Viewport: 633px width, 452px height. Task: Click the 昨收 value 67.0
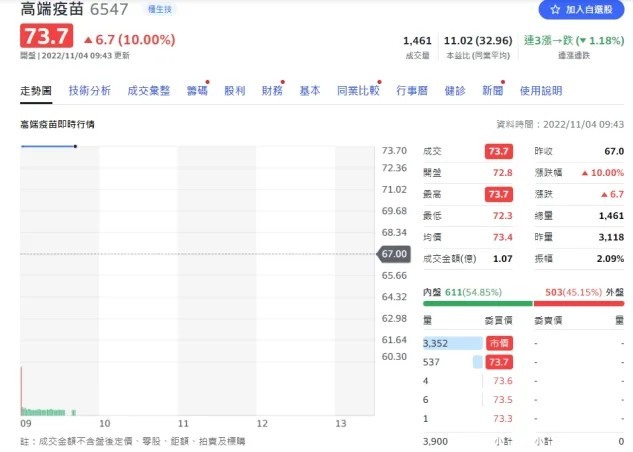tap(614, 151)
